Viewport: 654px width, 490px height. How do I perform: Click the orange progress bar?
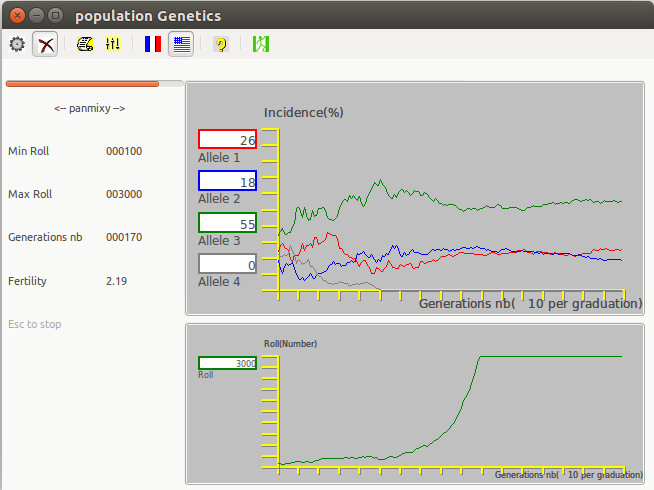click(x=83, y=84)
